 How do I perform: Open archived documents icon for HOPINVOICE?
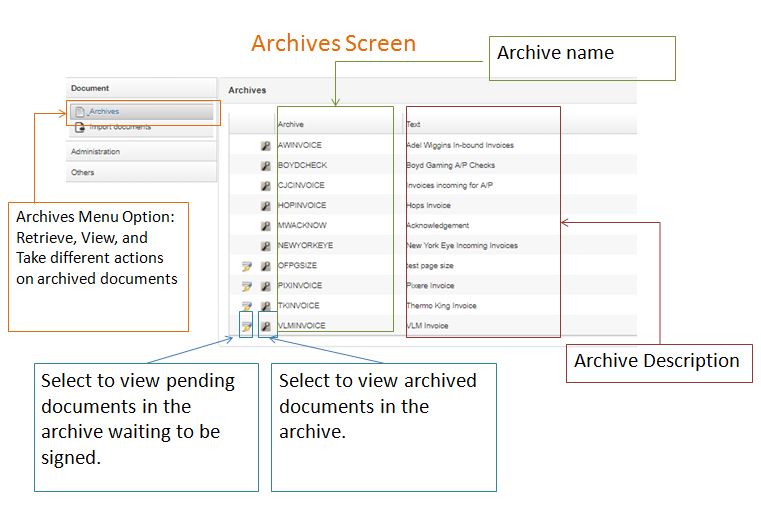[266, 205]
